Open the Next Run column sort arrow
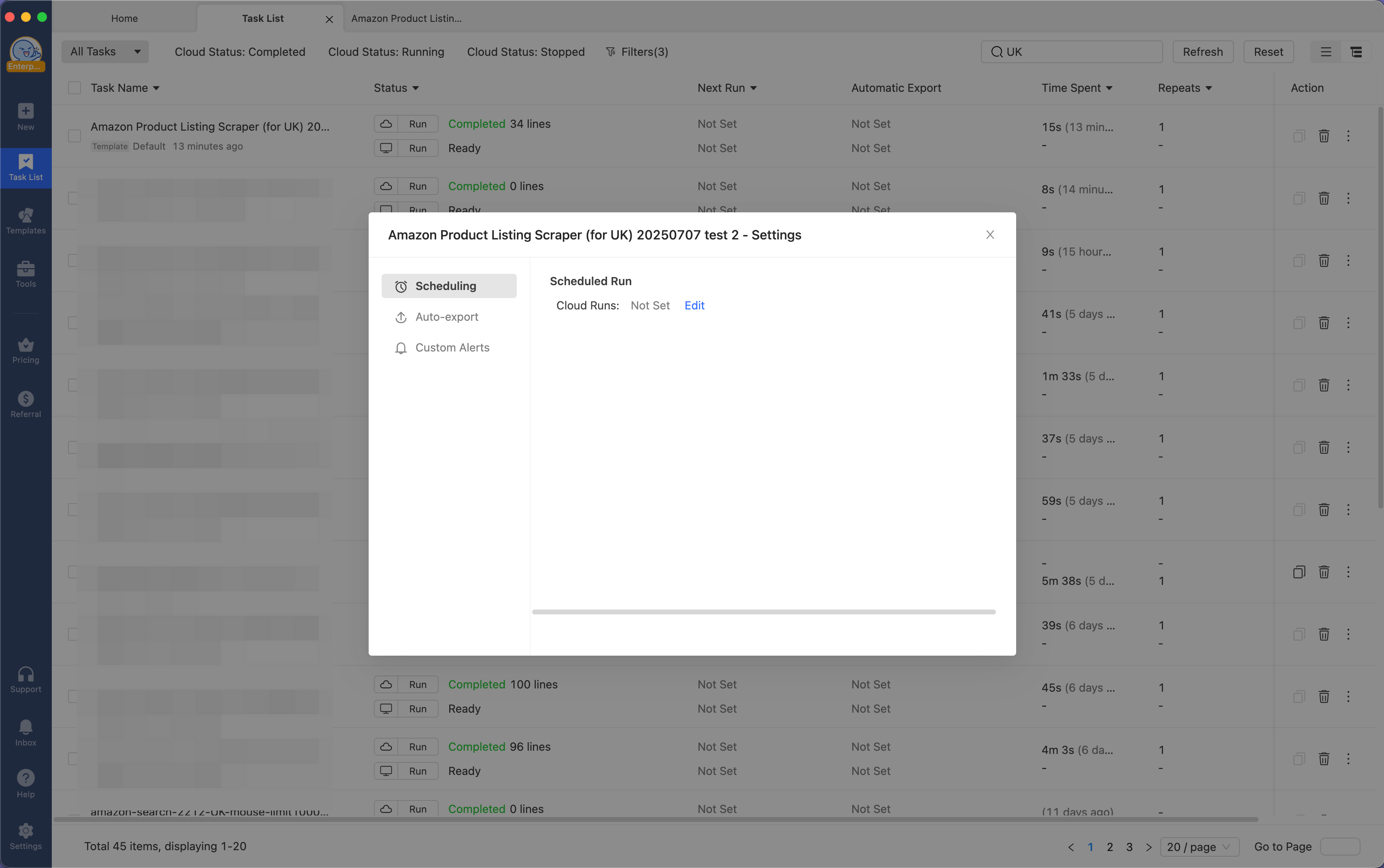The width and height of the screenshot is (1384, 868). (x=754, y=89)
